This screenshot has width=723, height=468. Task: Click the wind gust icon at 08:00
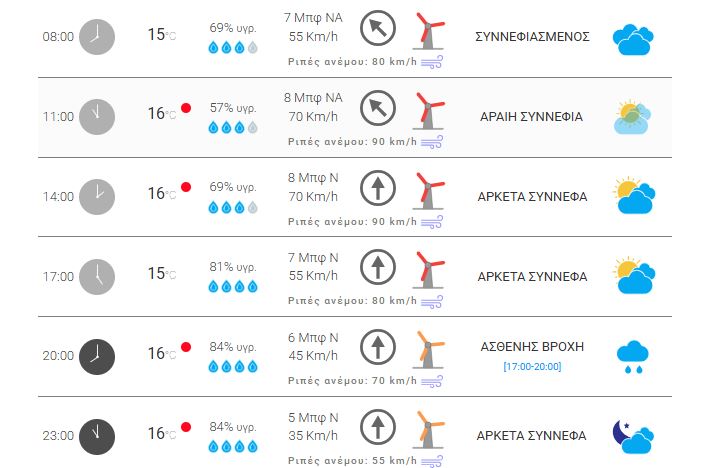tap(432, 62)
